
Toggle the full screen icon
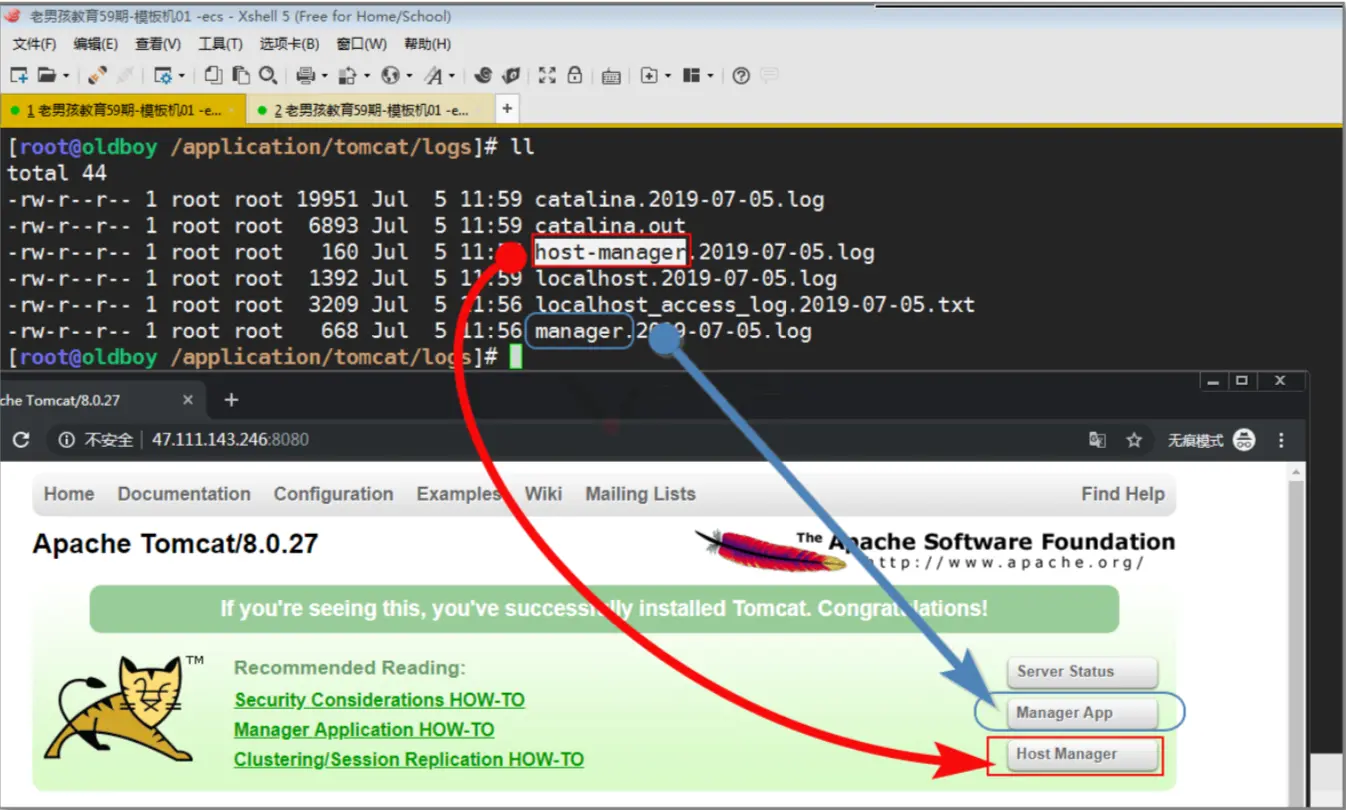(547, 75)
